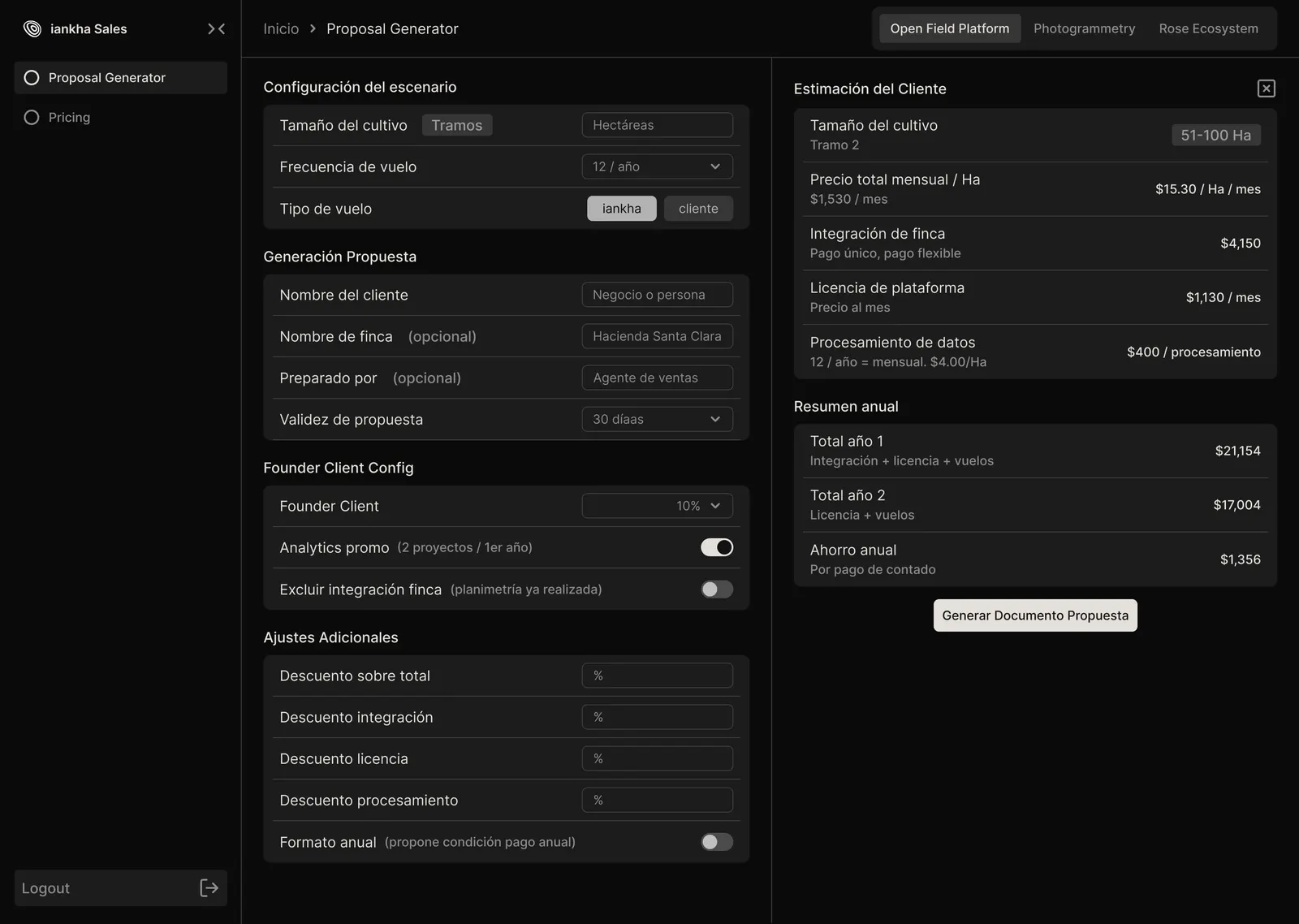The height and width of the screenshot is (924, 1299).
Task: Toggle the Tramos mode for crop size
Action: pos(457,125)
